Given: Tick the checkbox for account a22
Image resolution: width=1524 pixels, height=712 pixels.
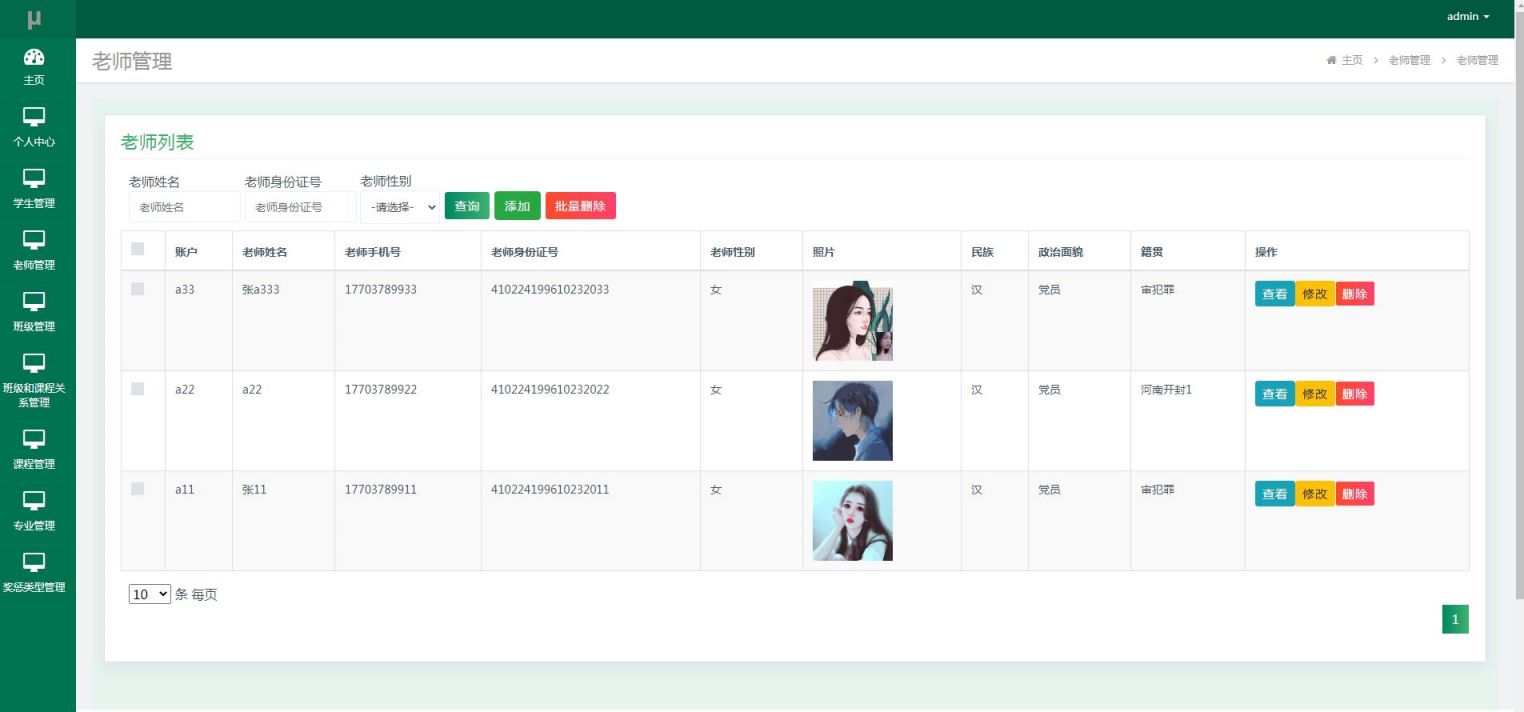Looking at the screenshot, I should point(138,389).
